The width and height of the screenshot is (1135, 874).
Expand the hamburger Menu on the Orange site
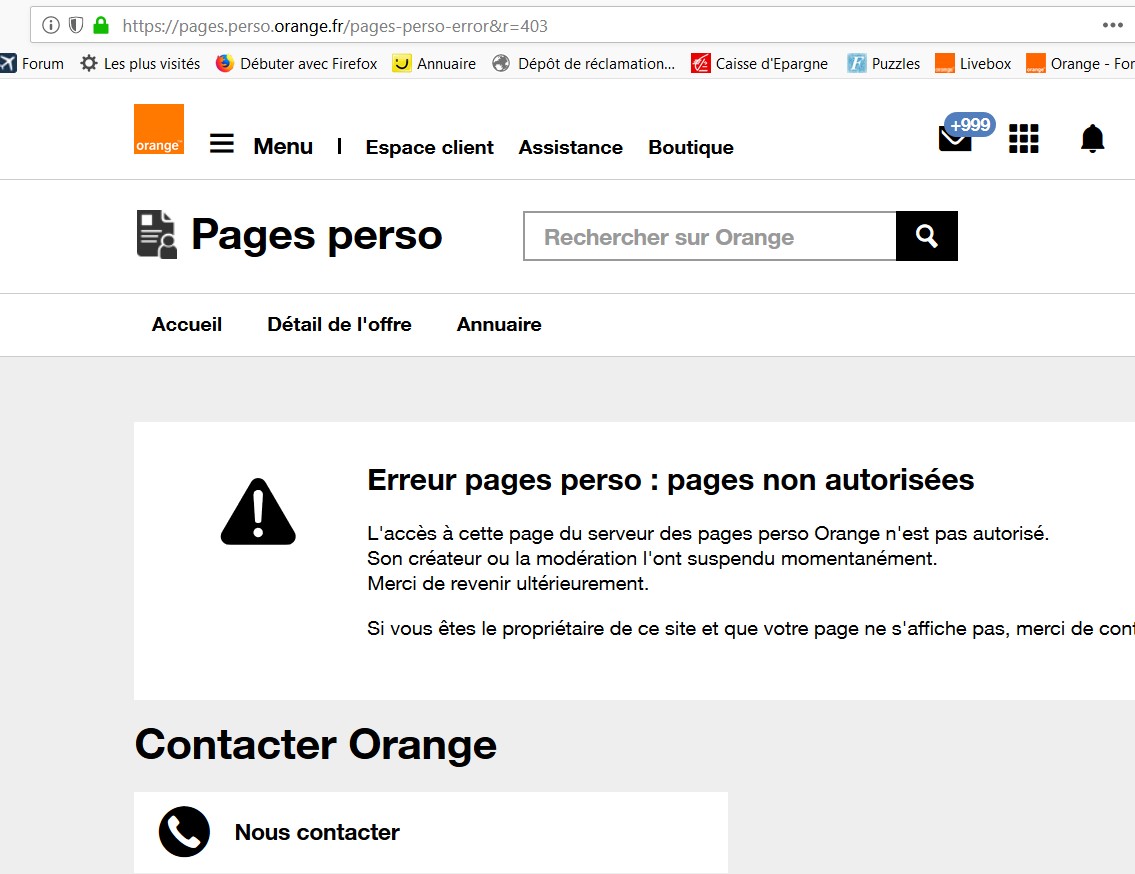click(221, 143)
